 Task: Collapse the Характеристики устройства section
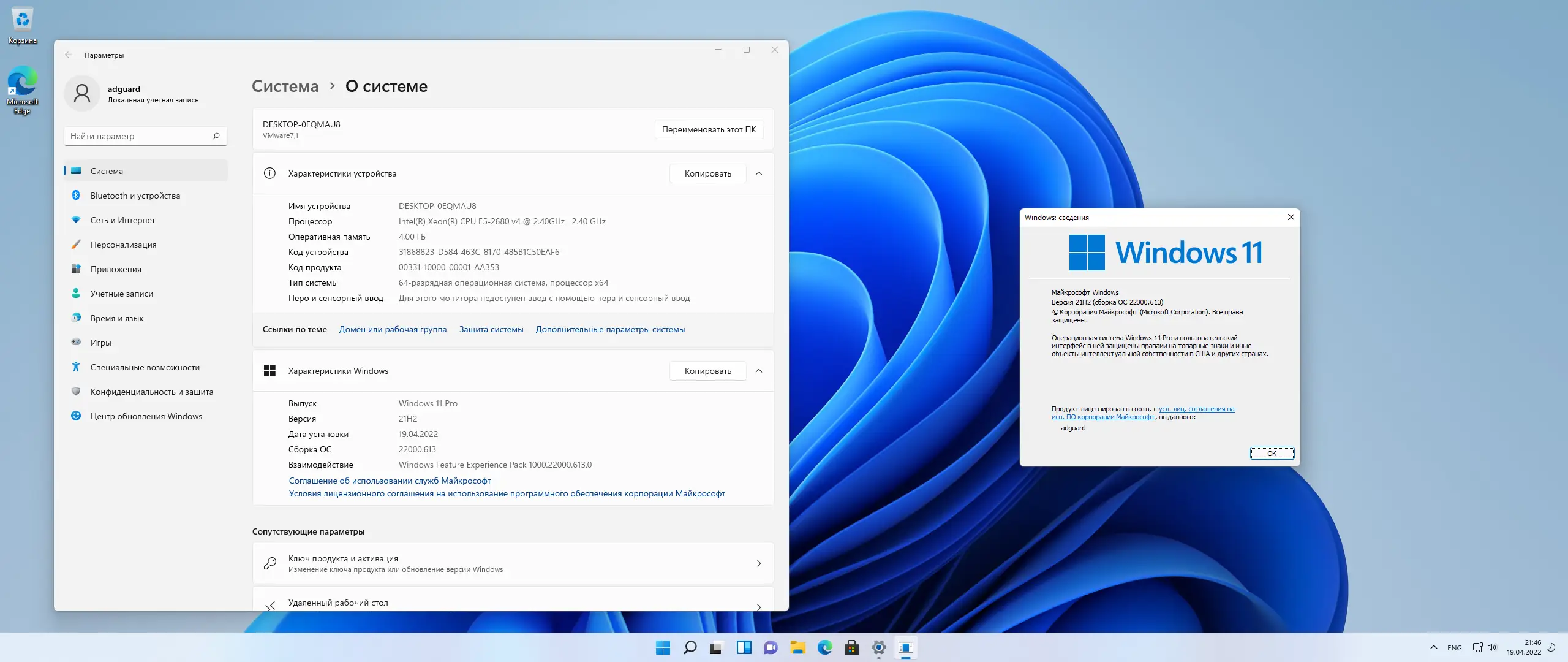click(759, 173)
